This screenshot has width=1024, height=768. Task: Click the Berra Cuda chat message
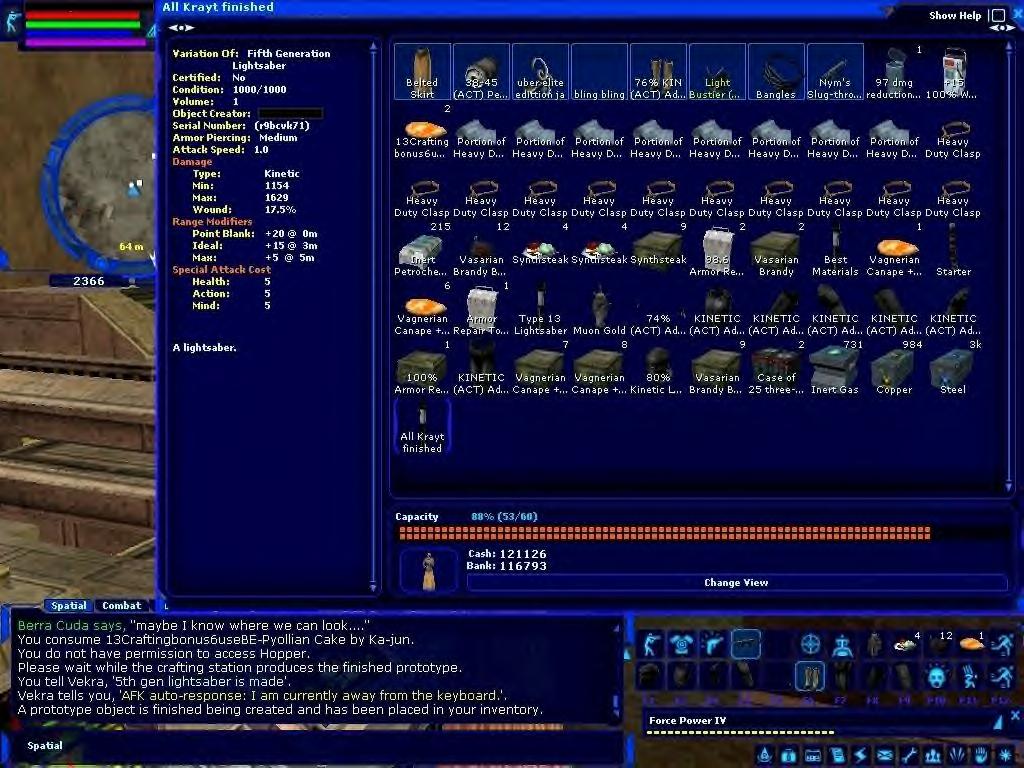pyautogui.click(x=193, y=626)
